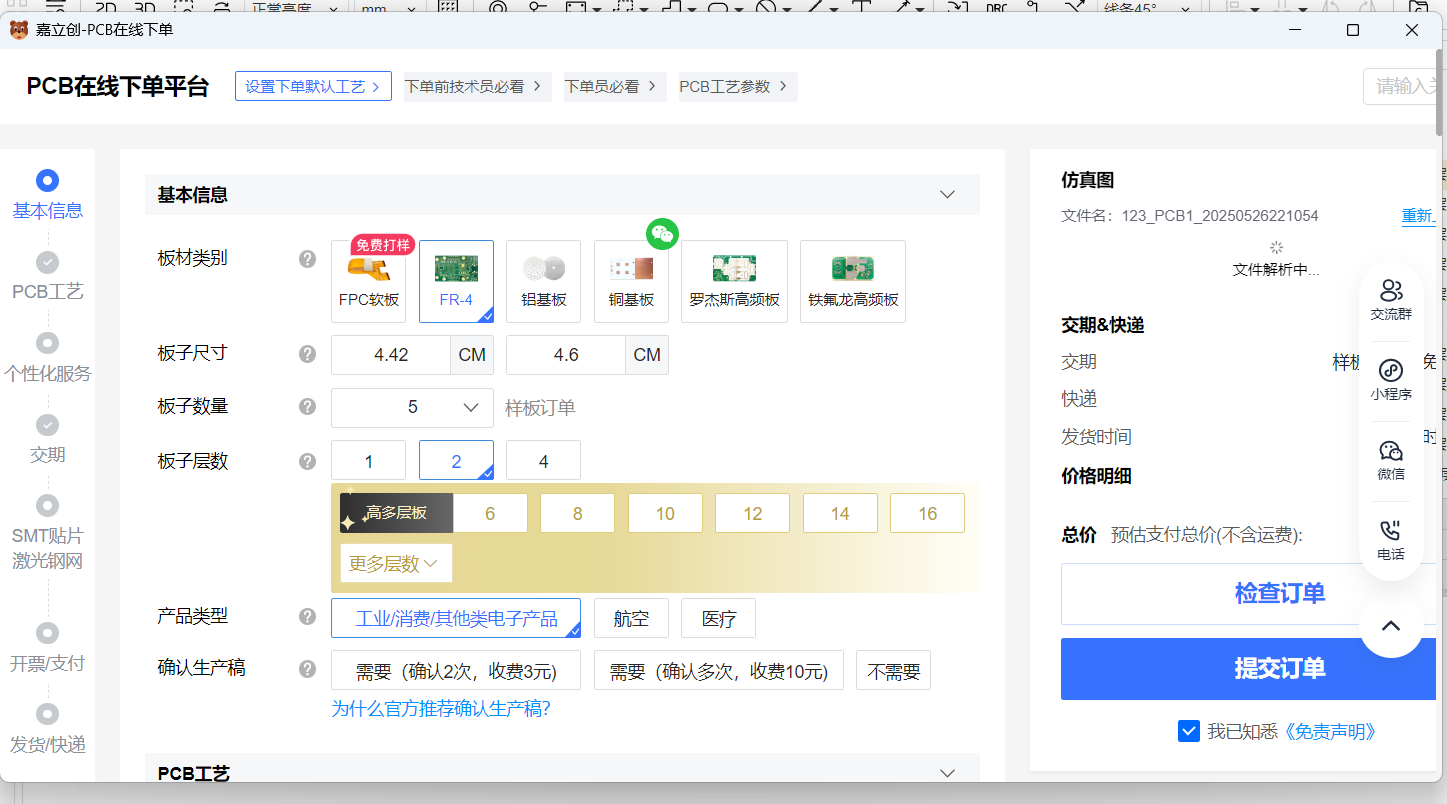Select the 个性化服务 step circle icon

pyautogui.click(x=47, y=343)
